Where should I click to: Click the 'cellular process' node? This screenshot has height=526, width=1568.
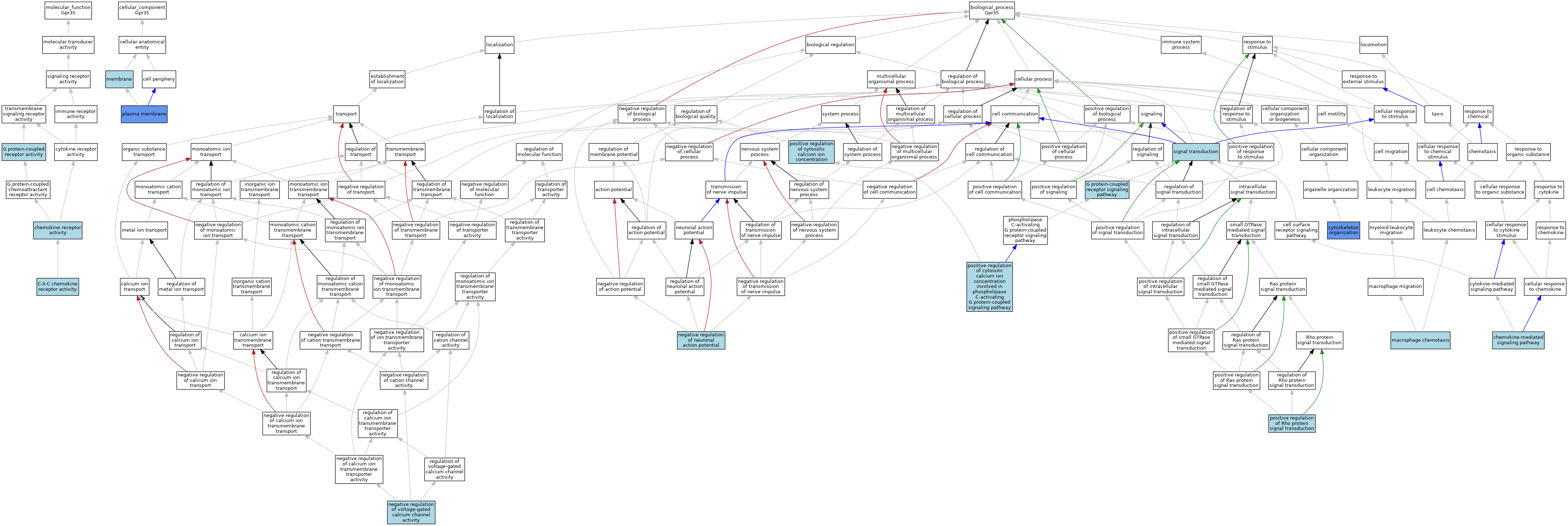click(x=1034, y=79)
